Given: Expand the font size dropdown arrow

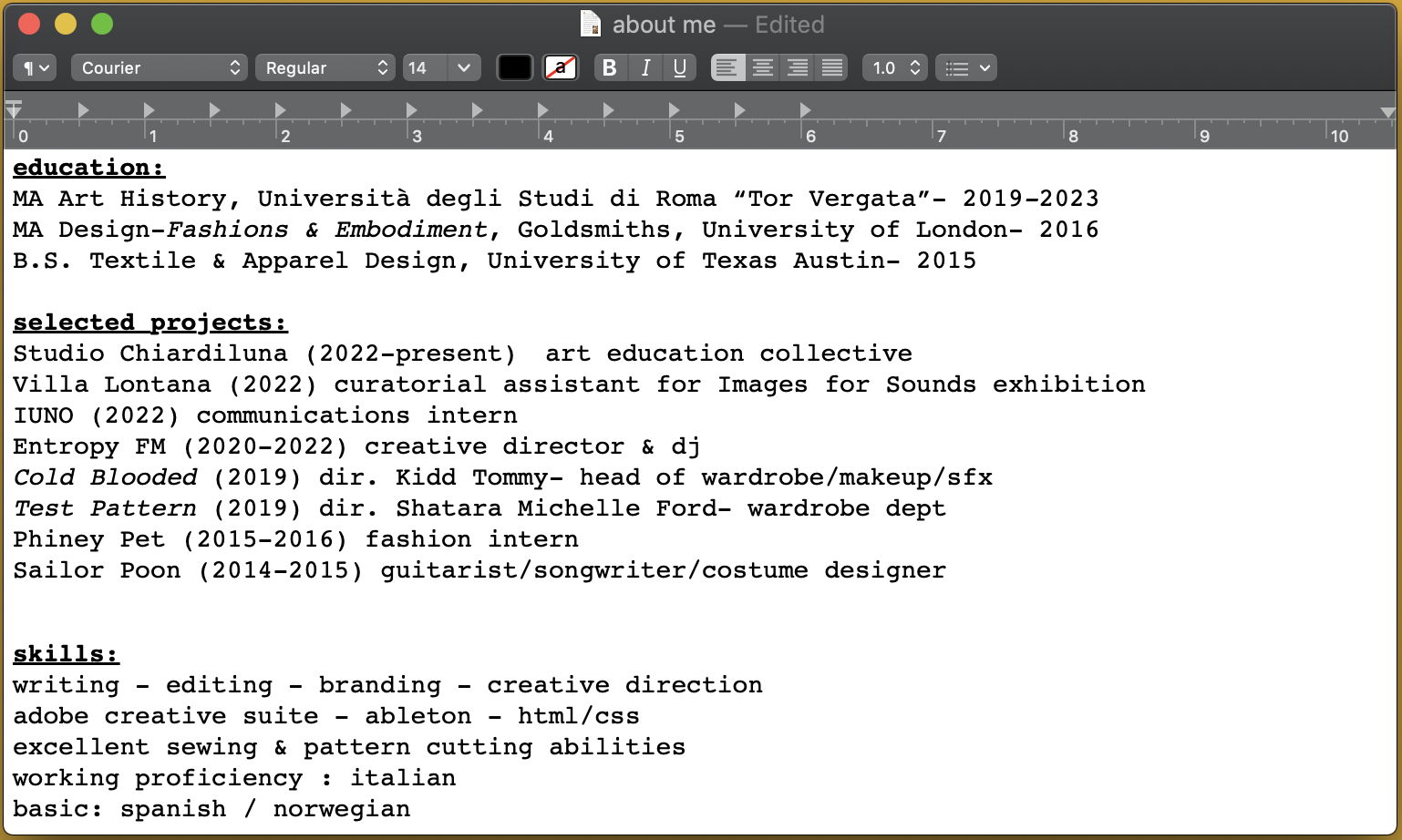Looking at the screenshot, I should coord(464,67).
